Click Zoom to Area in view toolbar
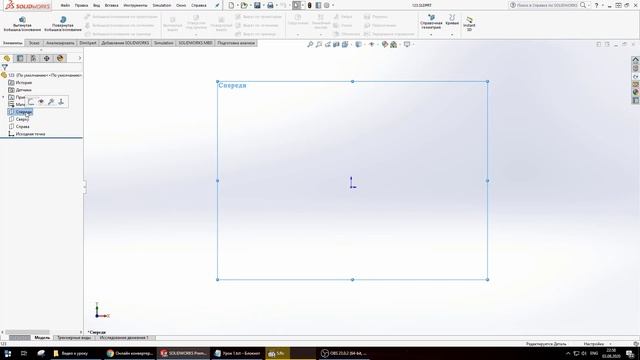This screenshot has height=360, width=640. 319,44
